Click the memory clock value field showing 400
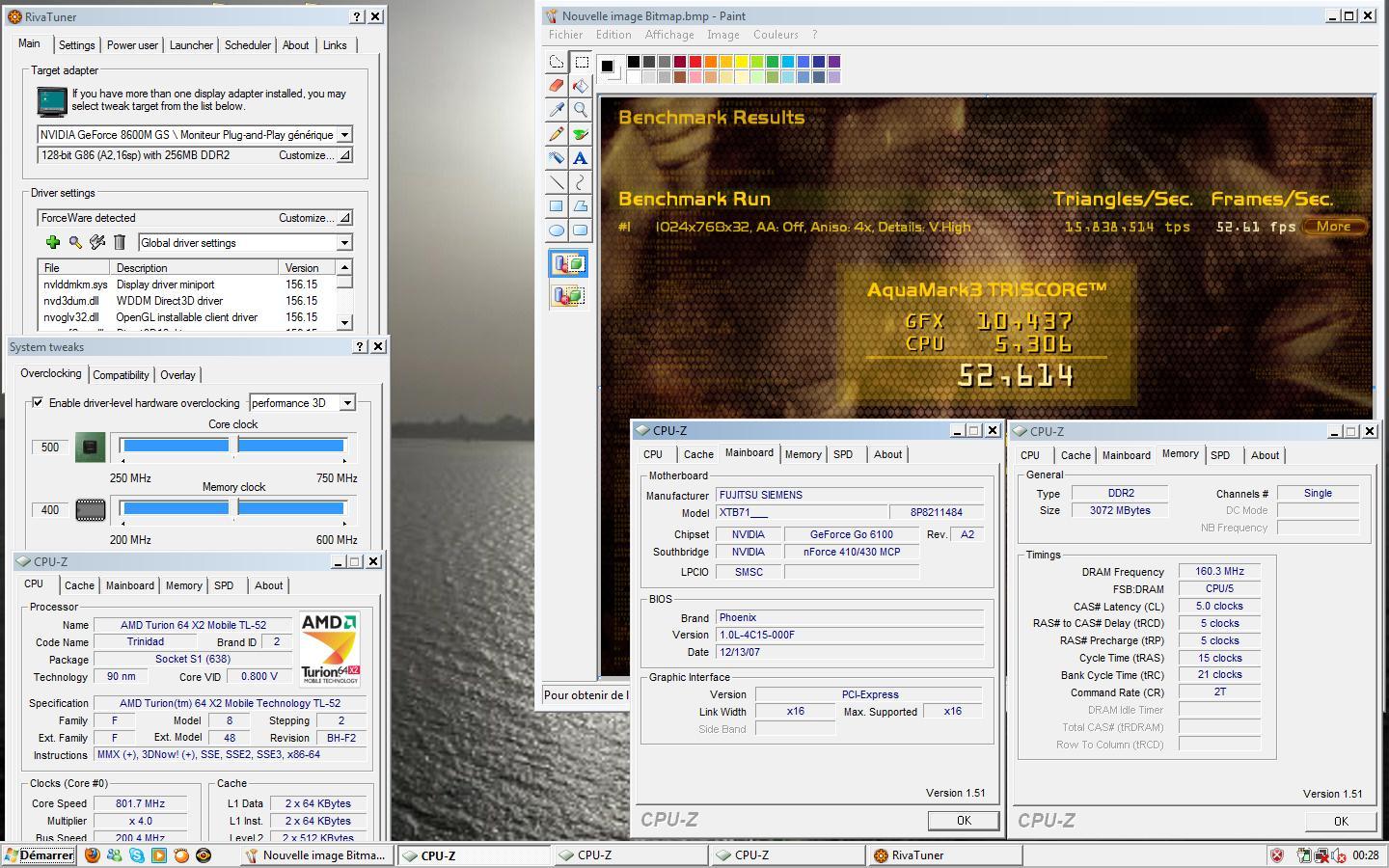The image size is (1389, 868). click(50, 510)
